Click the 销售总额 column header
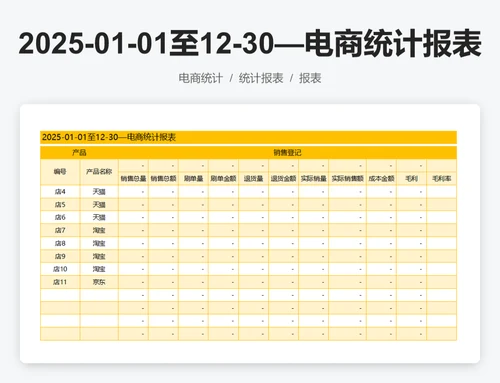This screenshot has height=383, width=500. coord(163,179)
